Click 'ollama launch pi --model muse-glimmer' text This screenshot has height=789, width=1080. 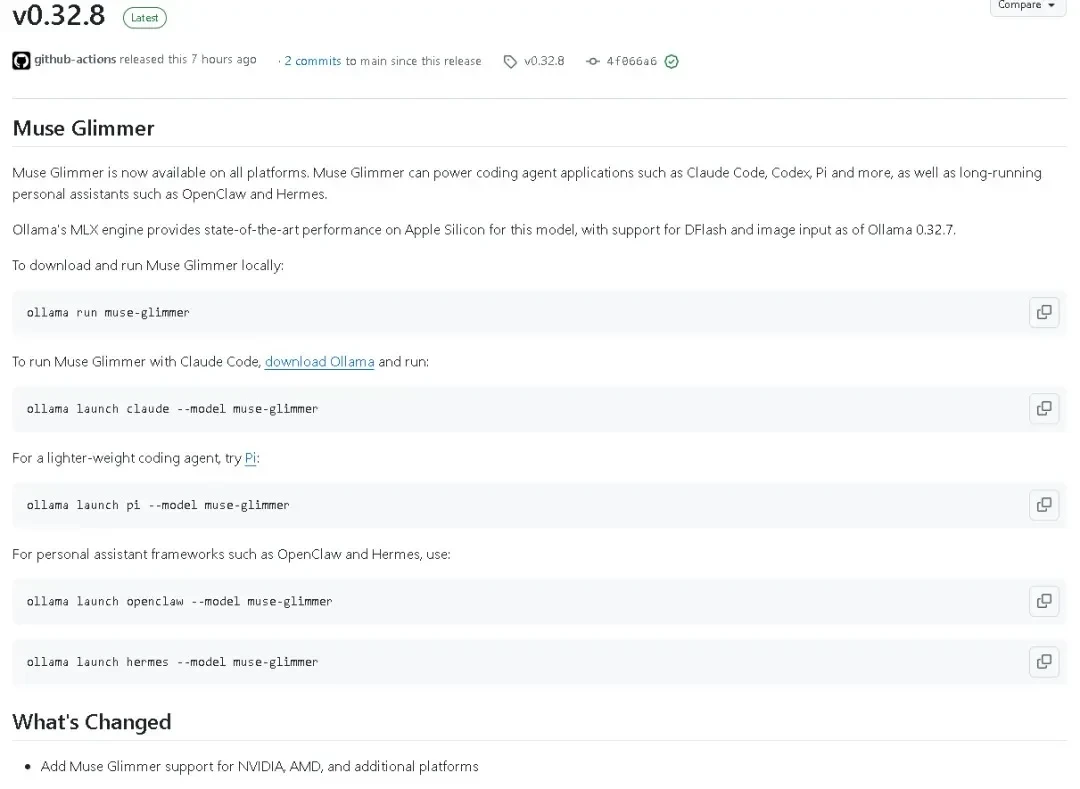point(158,505)
